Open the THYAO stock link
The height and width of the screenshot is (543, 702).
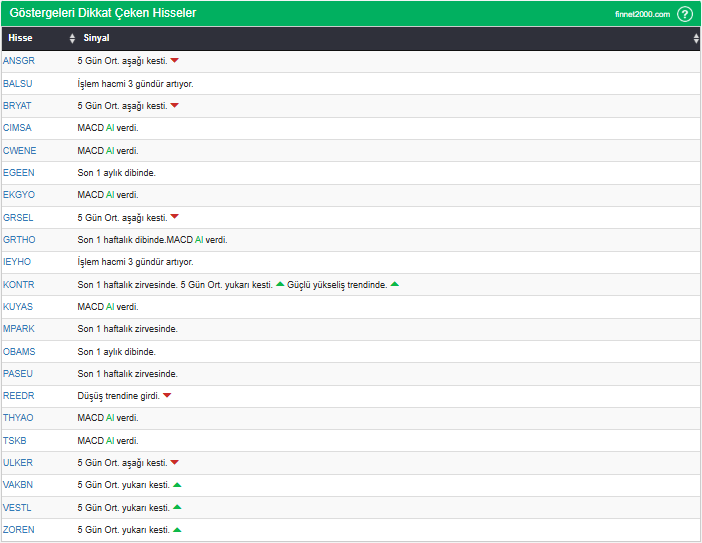[18, 418]
